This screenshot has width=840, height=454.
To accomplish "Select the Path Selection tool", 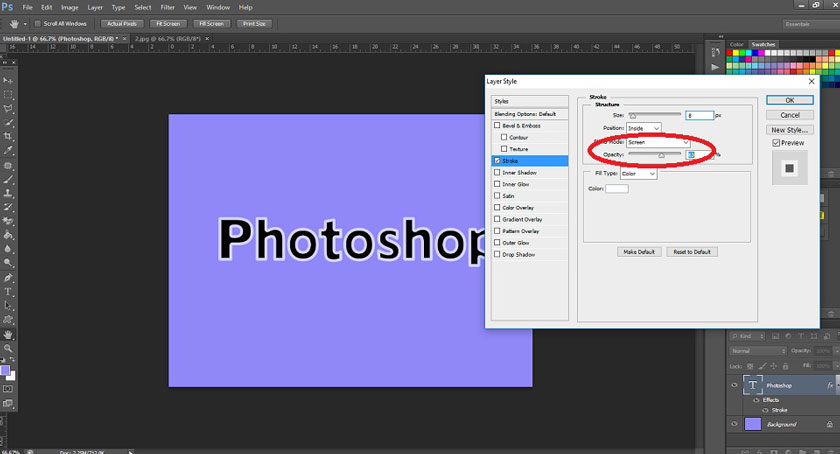I will pos(8,306).
